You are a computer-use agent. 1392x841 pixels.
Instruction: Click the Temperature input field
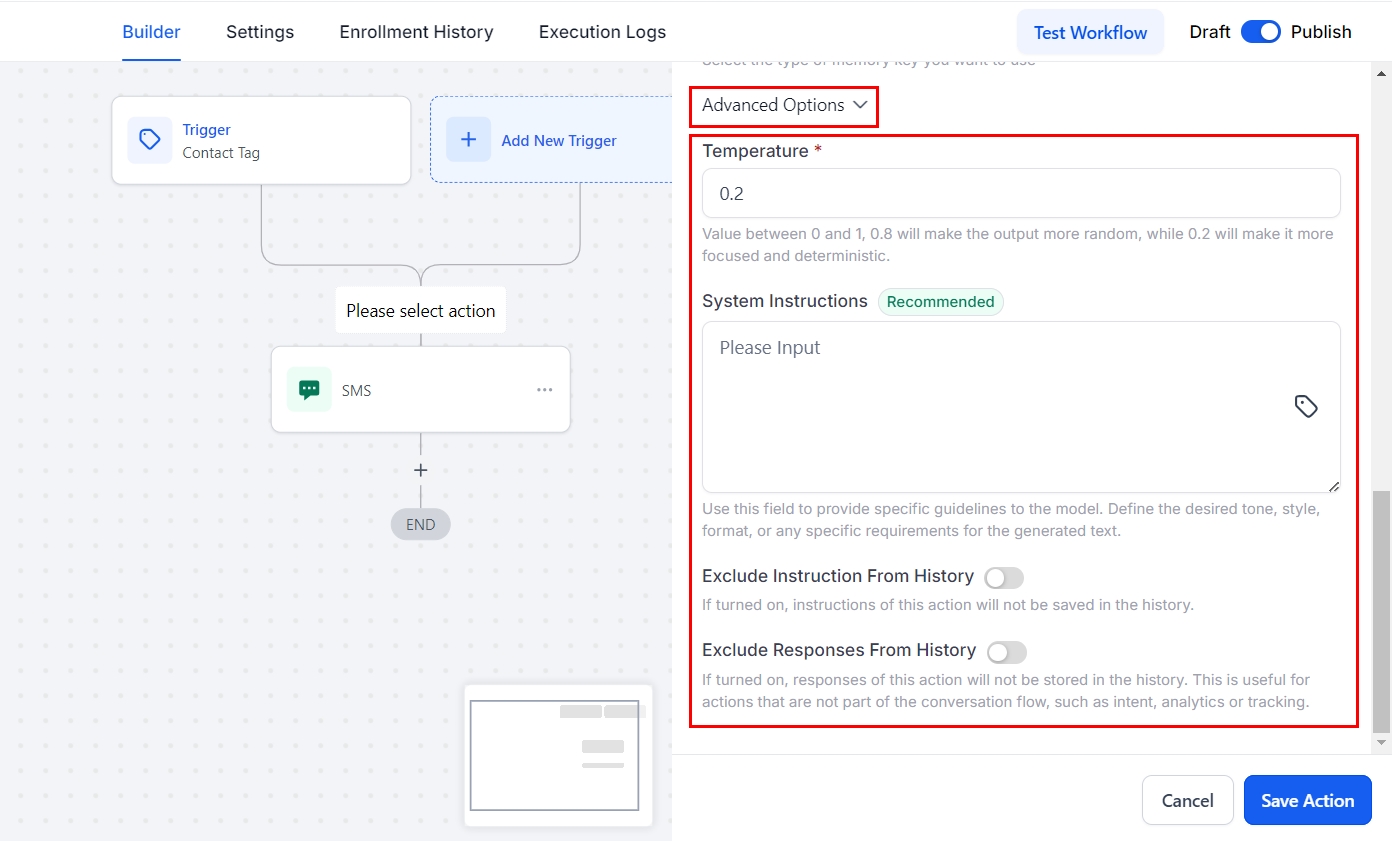pyautogui.click(x=1020, y=193)
